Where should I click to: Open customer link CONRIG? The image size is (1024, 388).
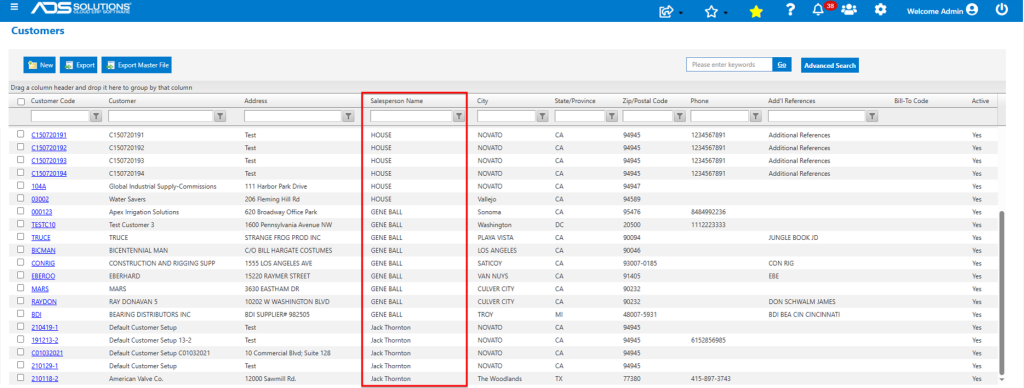click(x=43, y=263)
